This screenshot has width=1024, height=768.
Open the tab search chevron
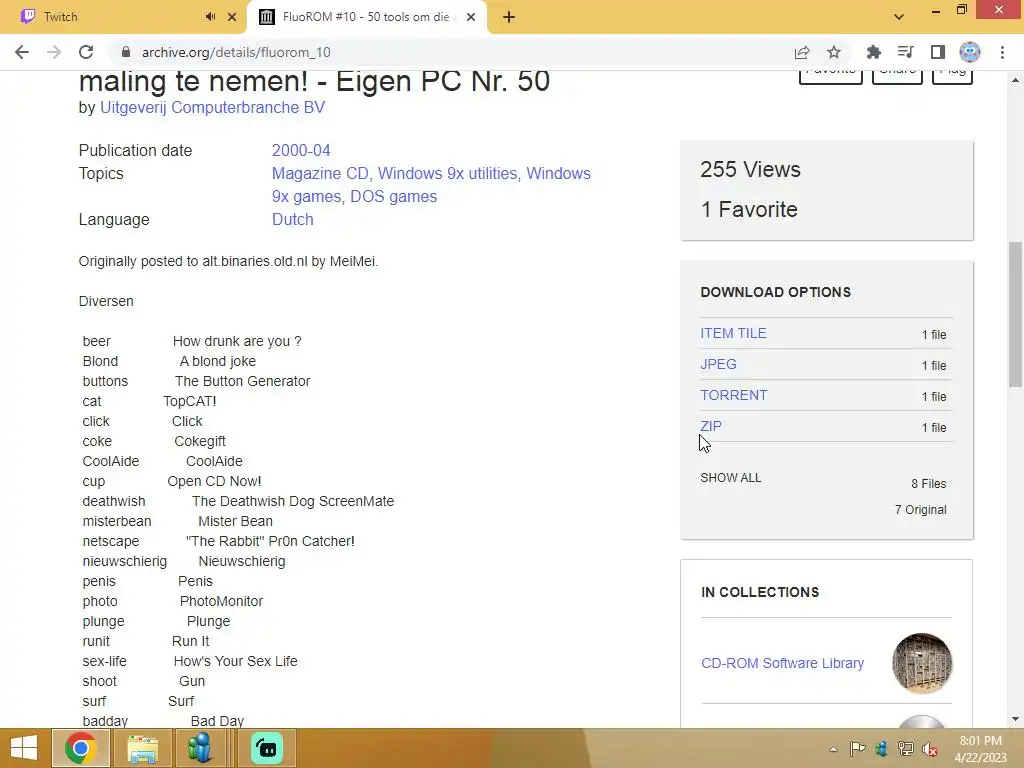pyautogui.click(x=899, y=17)
